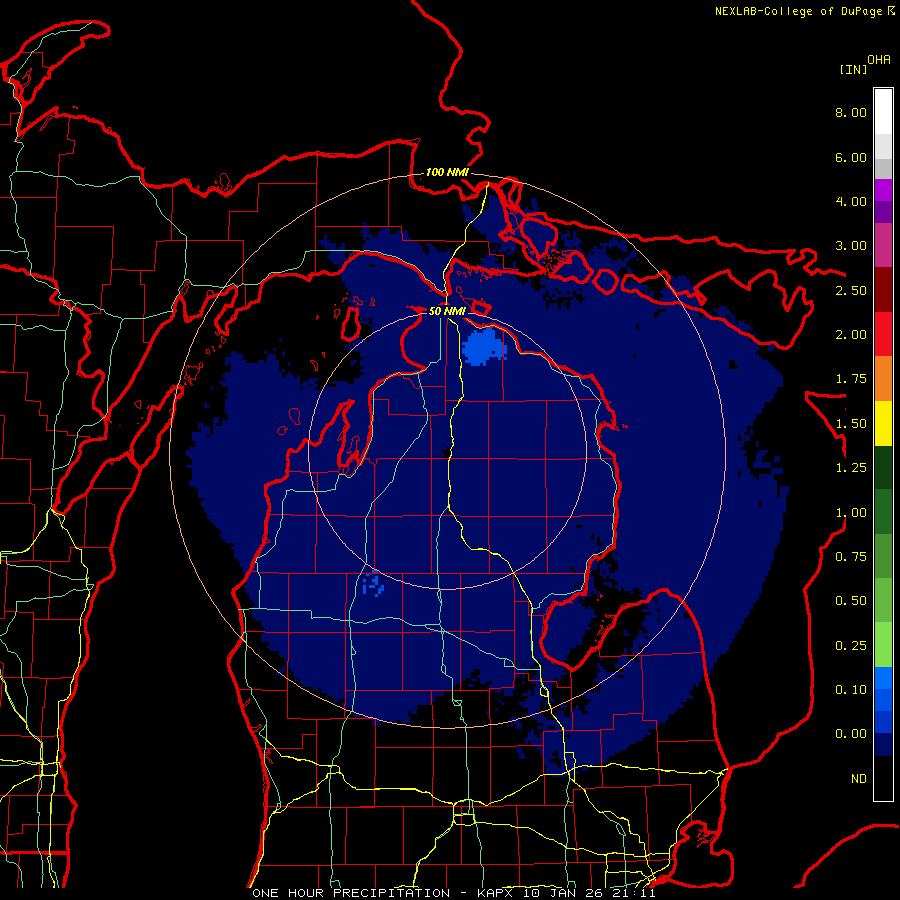Pick the bright red legend swatch

883,334
